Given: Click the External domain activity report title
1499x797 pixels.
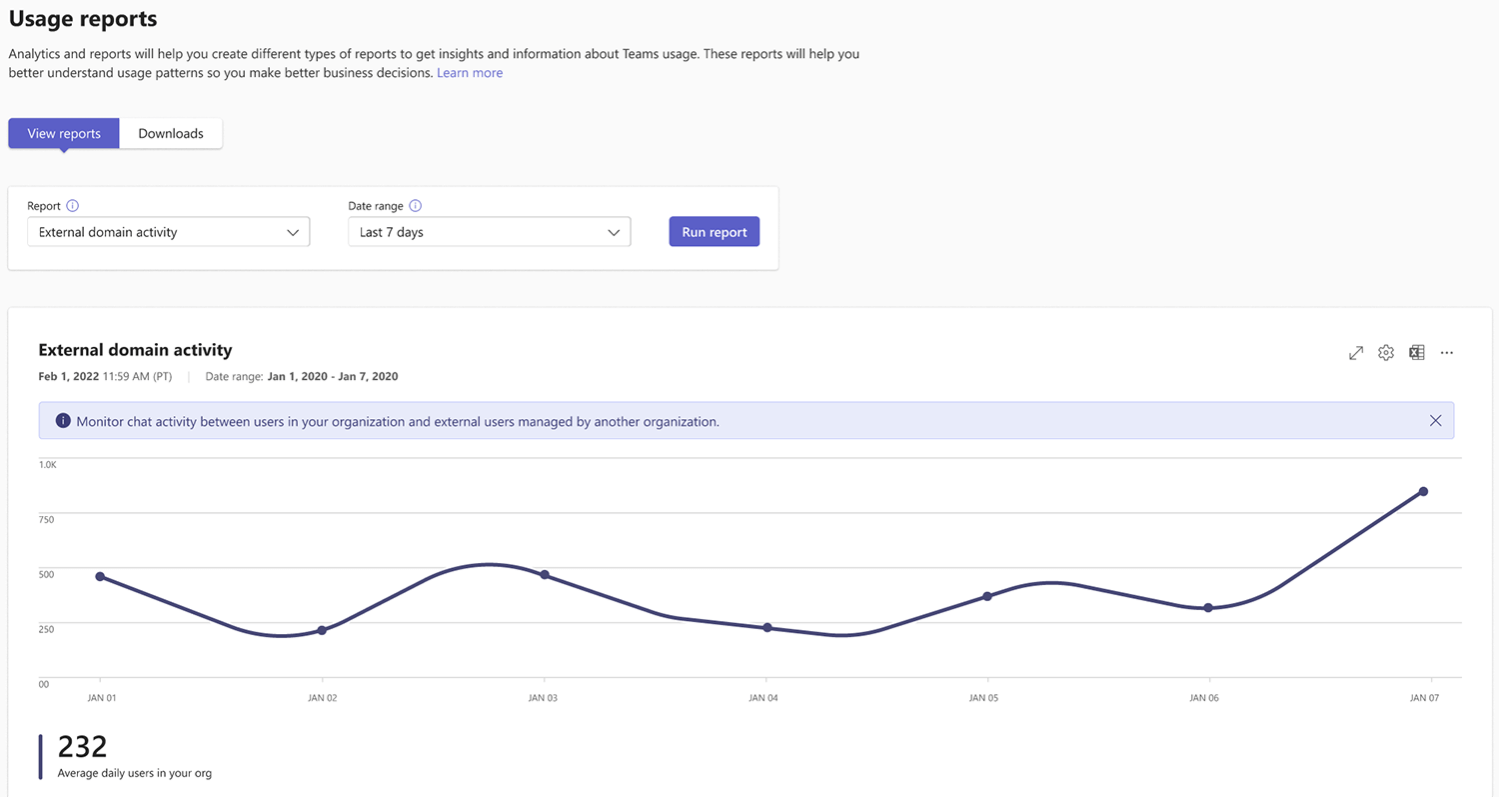Looking at the screenshot, I should coord(134,350).
